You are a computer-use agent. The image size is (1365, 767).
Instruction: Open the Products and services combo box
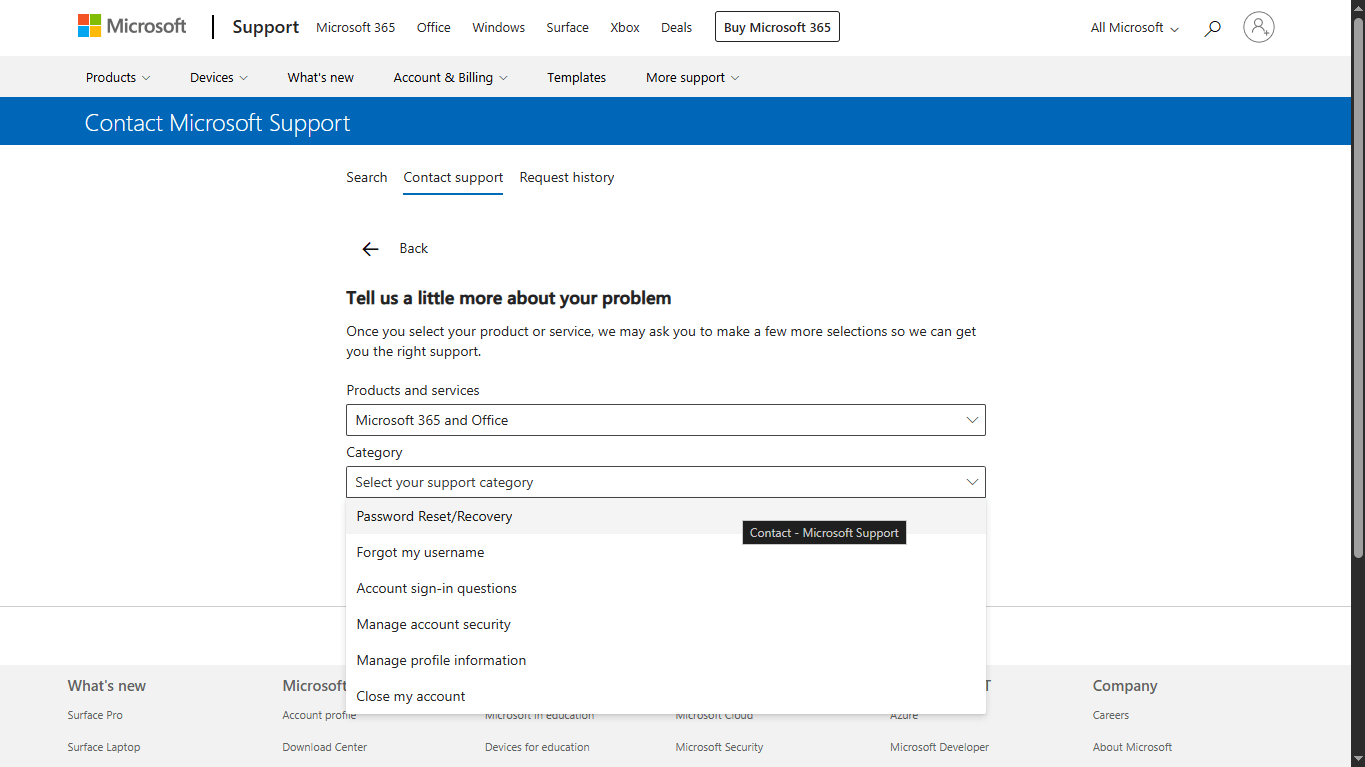[x=666, y=420]
